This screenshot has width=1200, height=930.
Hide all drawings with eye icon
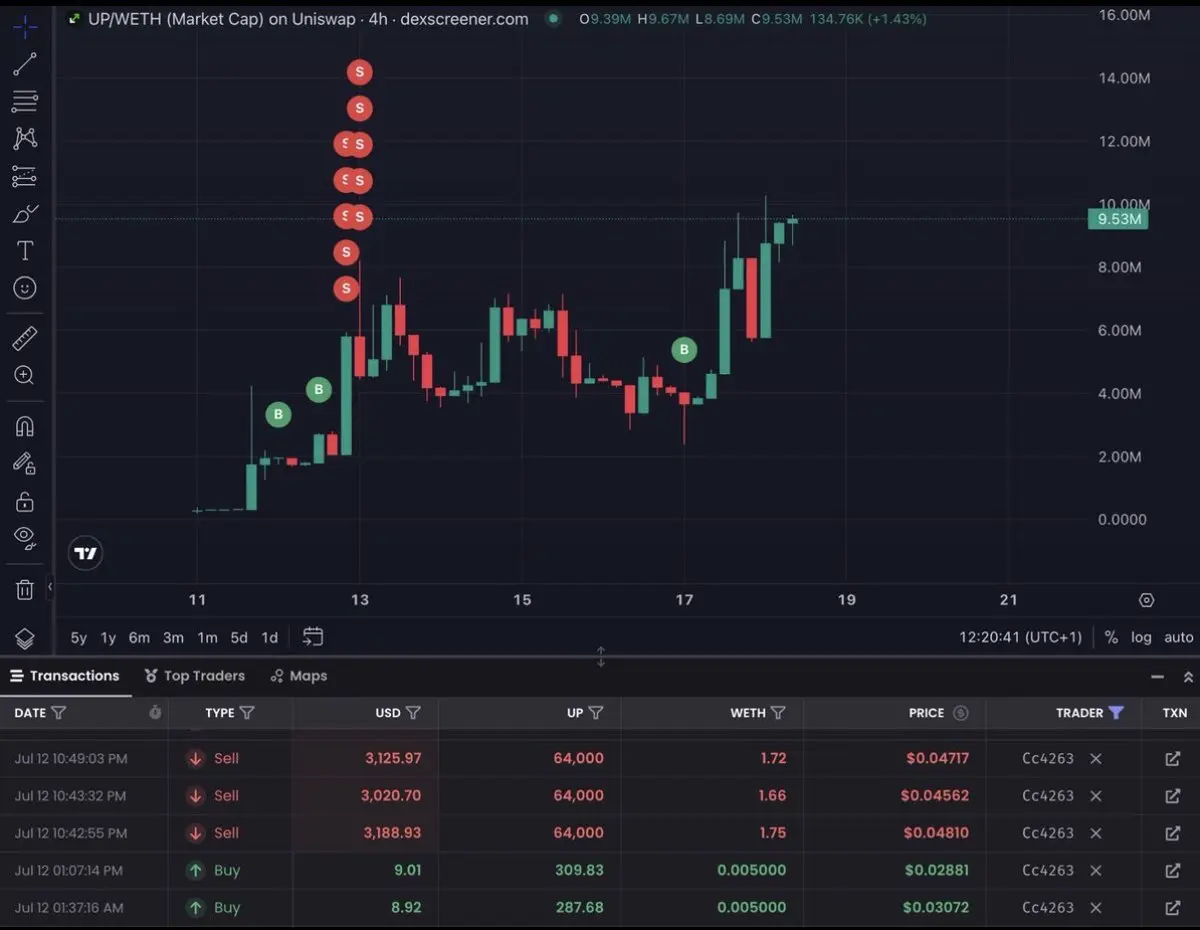tap(25, 538)
